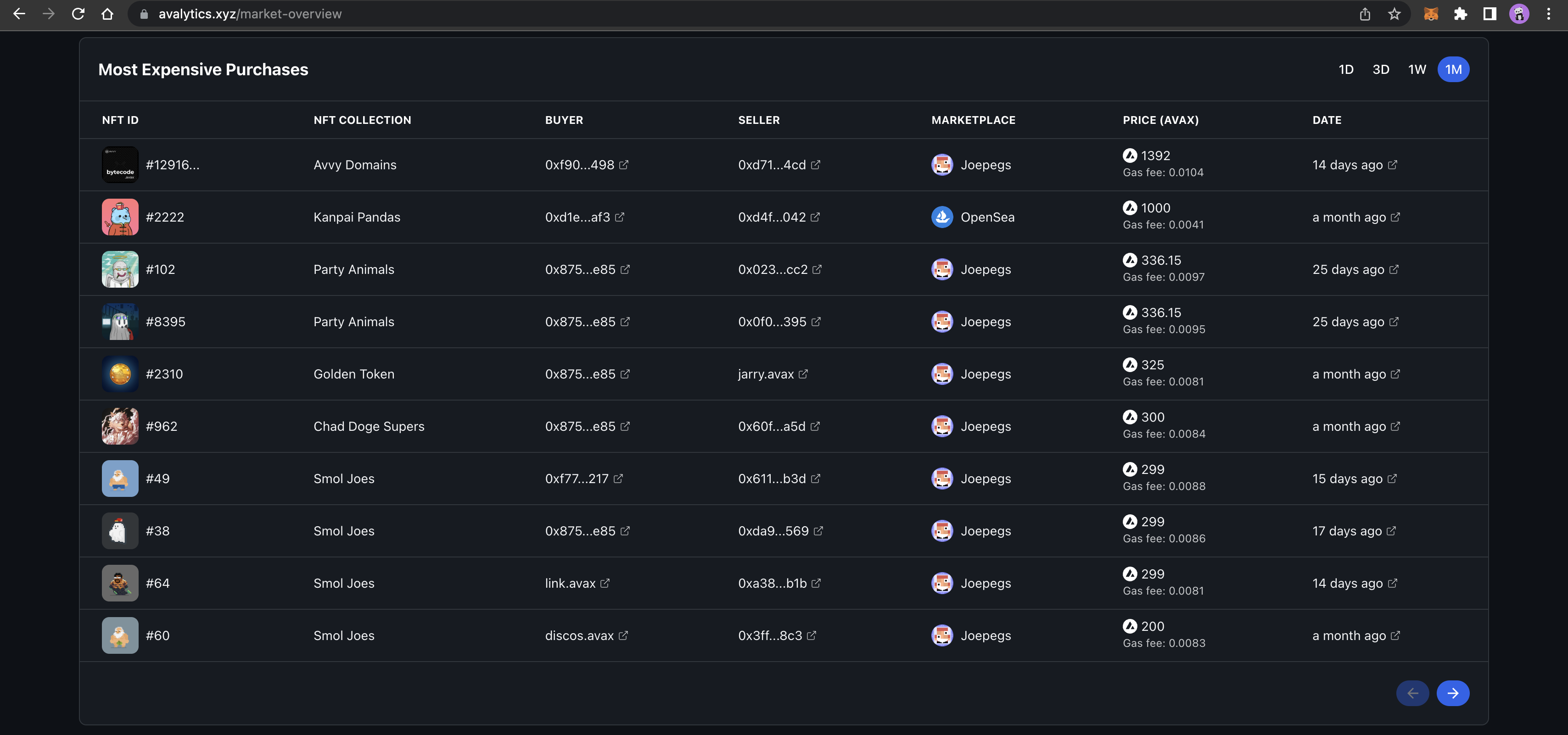
Task: Click the share page icon in address bar
Action: (1365, 14)
